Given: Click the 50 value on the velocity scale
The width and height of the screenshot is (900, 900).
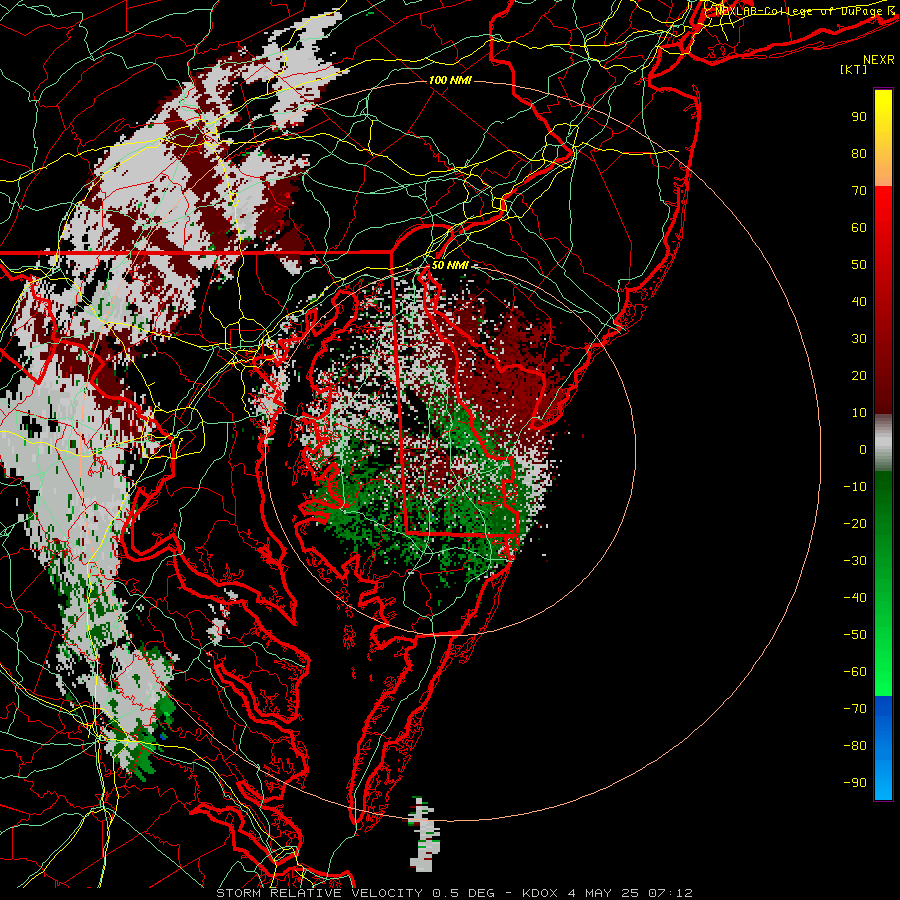Looking at the screenshot, I should click(859, 265).
